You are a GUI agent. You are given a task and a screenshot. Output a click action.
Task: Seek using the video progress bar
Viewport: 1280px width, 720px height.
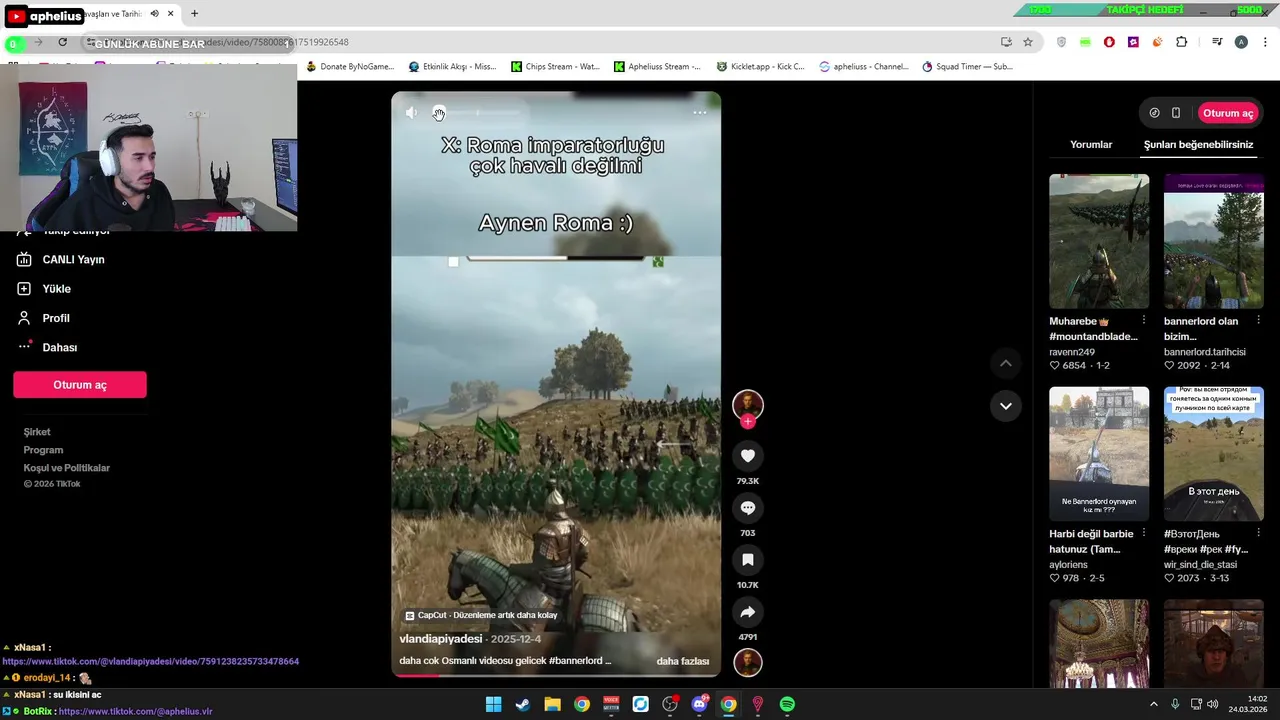click(555, 675)
